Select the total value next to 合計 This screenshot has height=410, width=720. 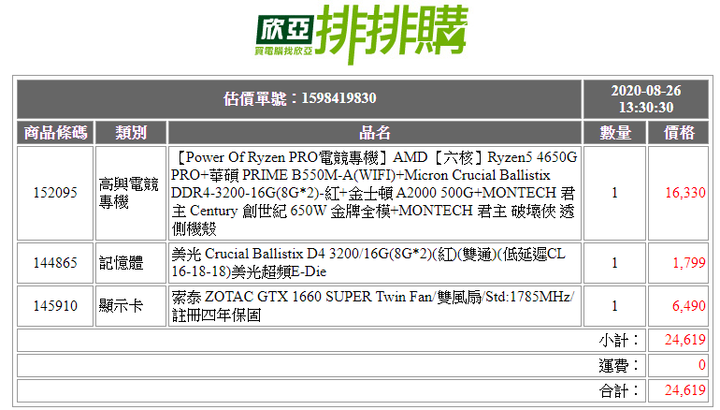coord(685,391)
